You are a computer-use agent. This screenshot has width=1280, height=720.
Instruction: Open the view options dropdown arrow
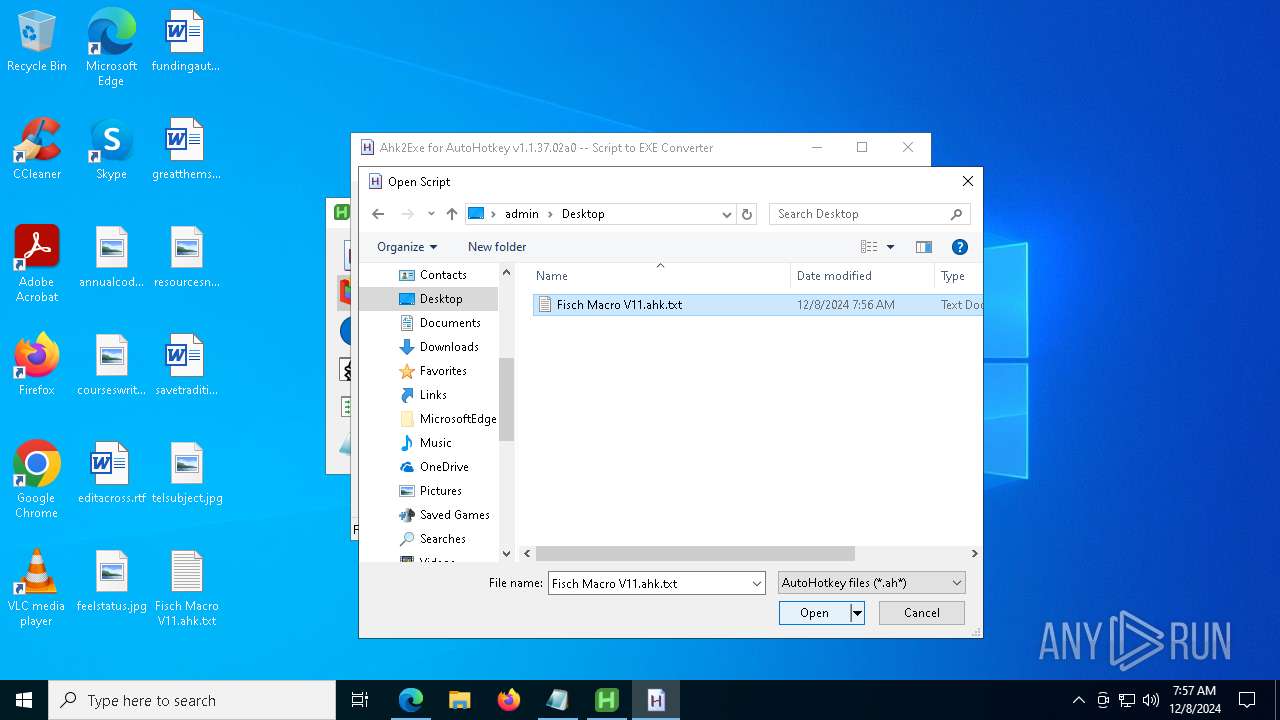(x=890, y=247)
